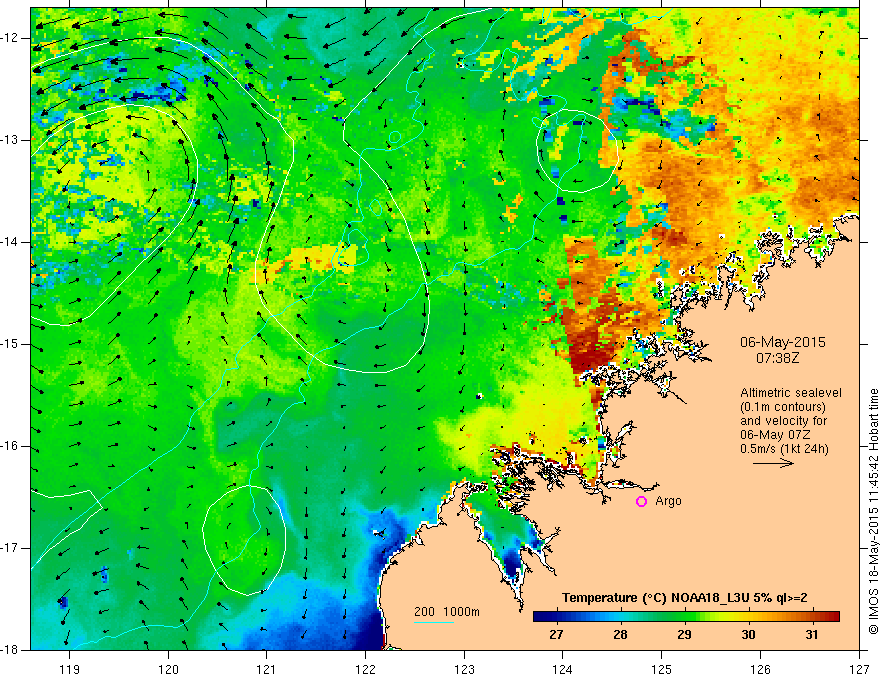Click the latitude axis label '-18'
The width and height of the screenshot is (880, 680).
point(10,650)
